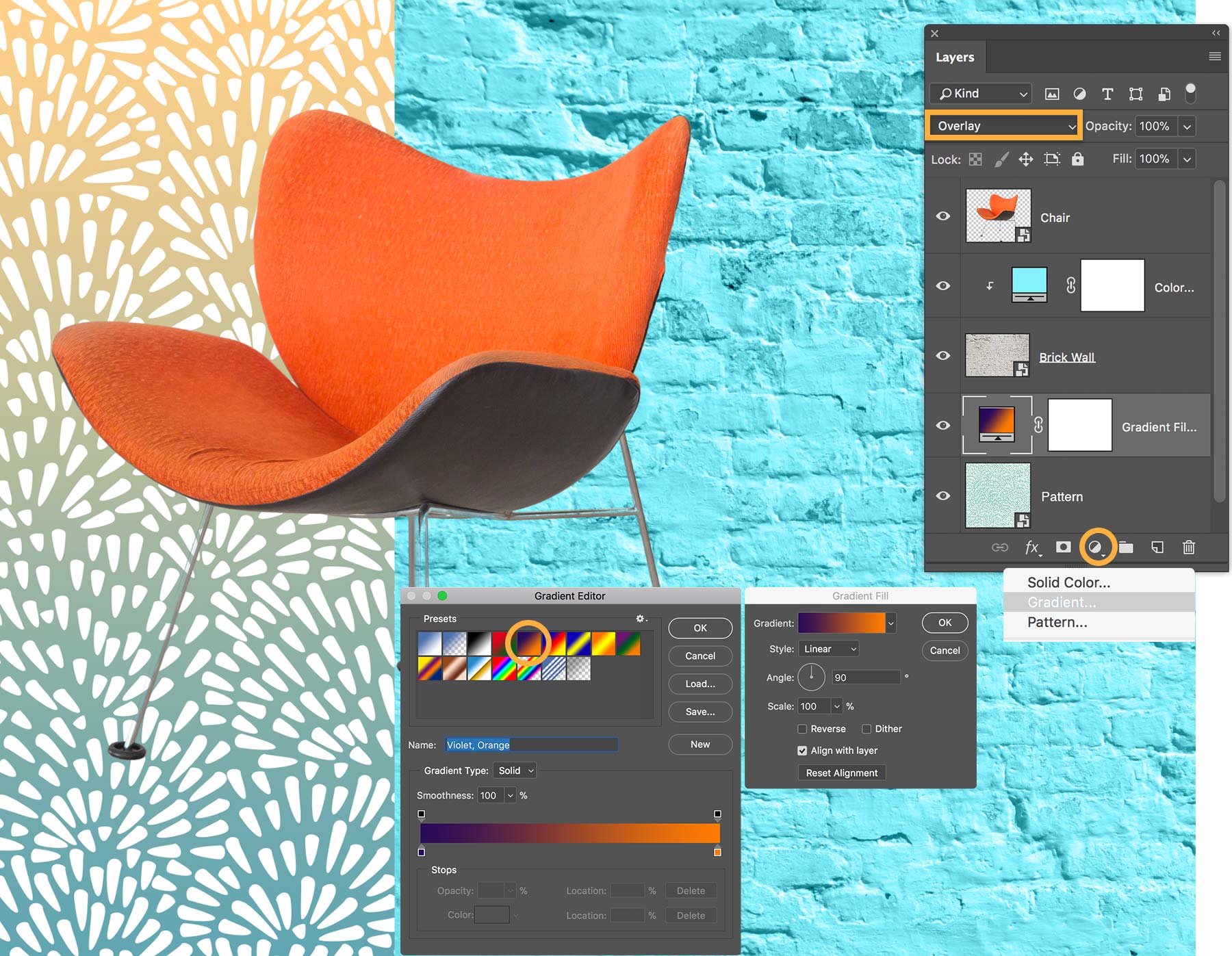The width and height of the screenshot is (1232, 956).
Task: Choose Pattern from the fill layer menu
Action: click(x=1057, y=622)
